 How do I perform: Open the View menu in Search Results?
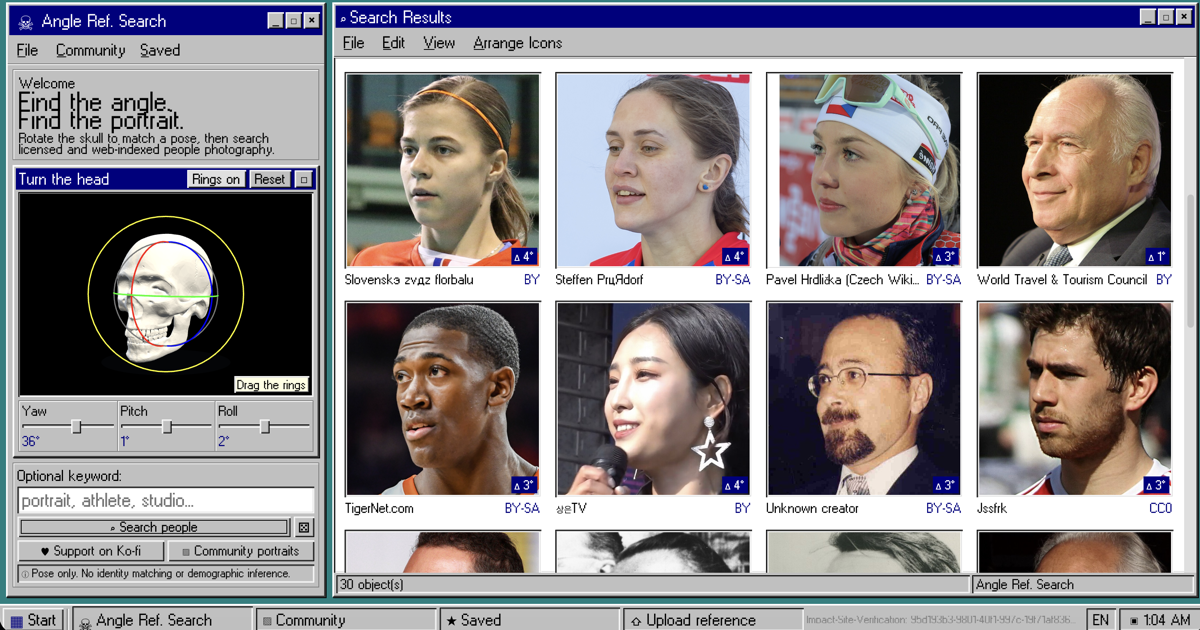pos(439,43)
